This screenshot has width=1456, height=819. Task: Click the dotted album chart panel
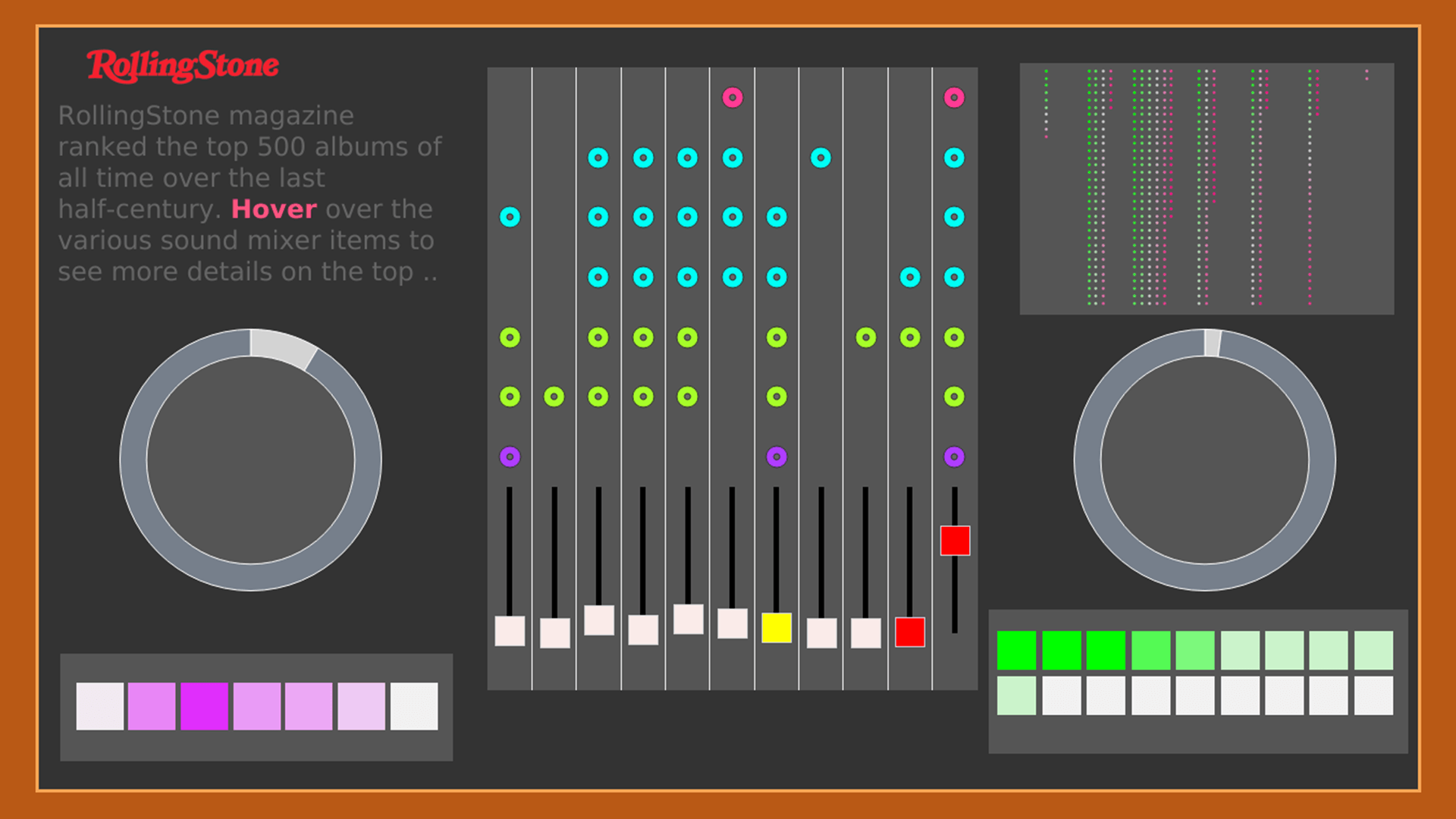(x=1206, y=189)
